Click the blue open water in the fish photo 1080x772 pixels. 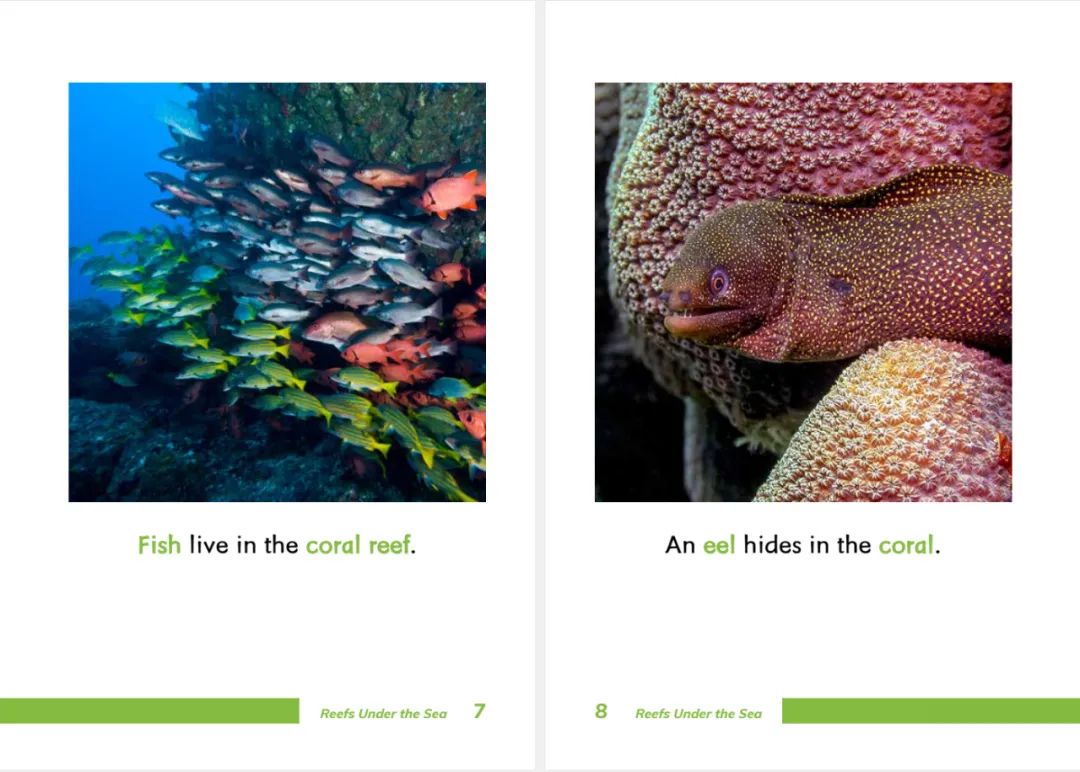[110, 165]
